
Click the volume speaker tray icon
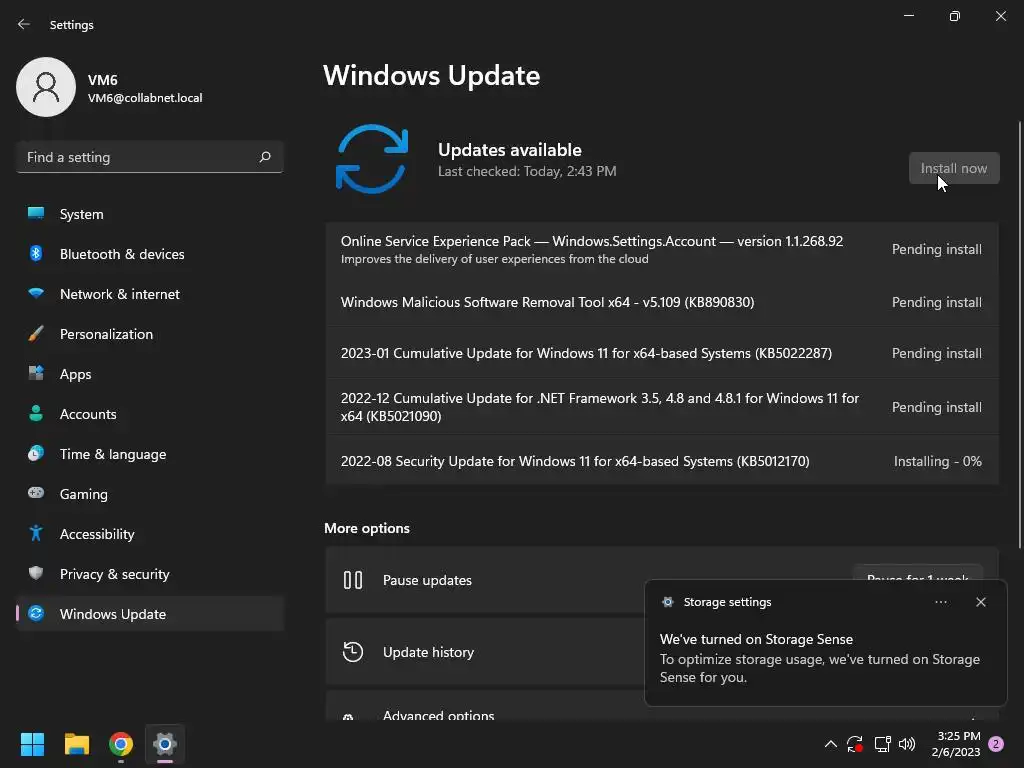(907, 744)
